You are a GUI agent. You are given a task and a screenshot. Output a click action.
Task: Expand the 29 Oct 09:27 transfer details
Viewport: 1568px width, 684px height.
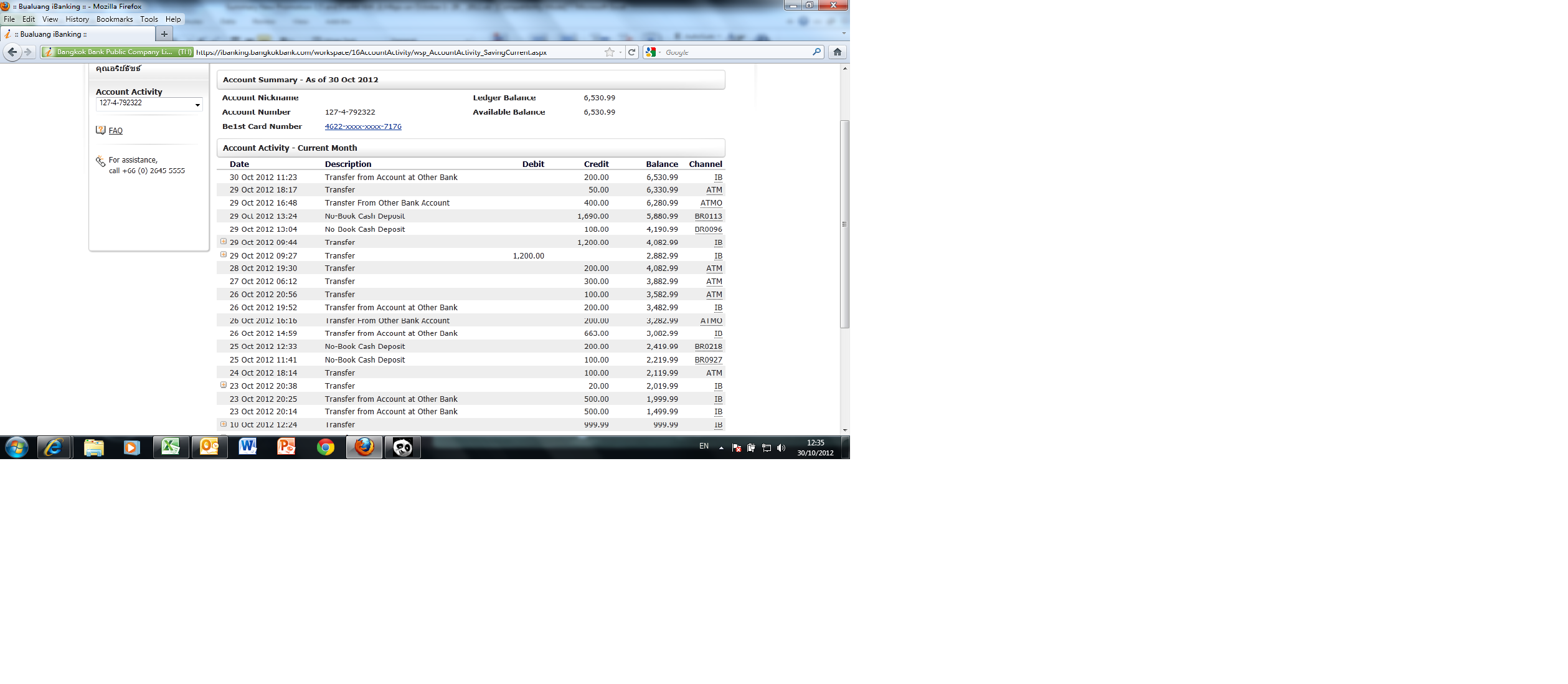(224, 255)
